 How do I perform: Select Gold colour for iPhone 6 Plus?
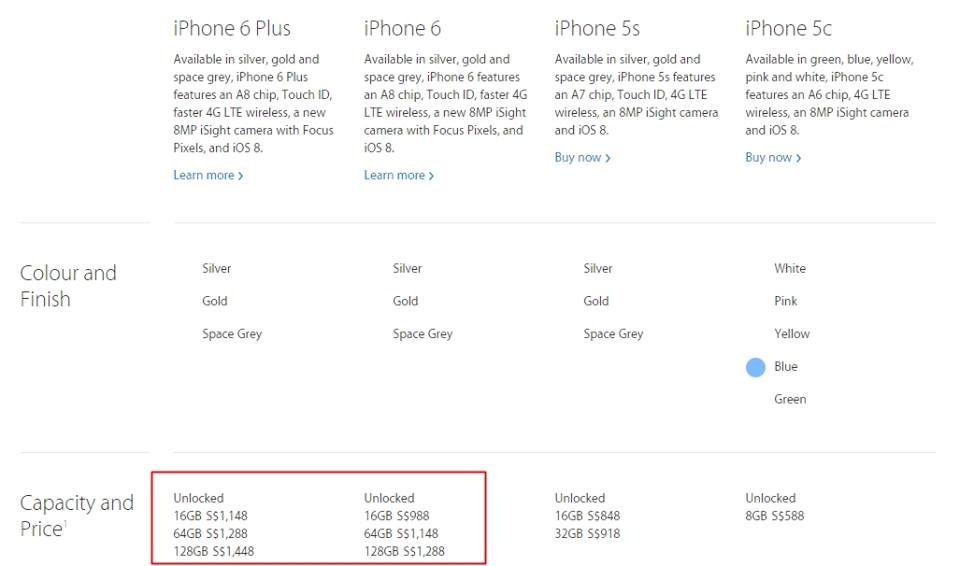pyautogui.click(x=215, y=301)
